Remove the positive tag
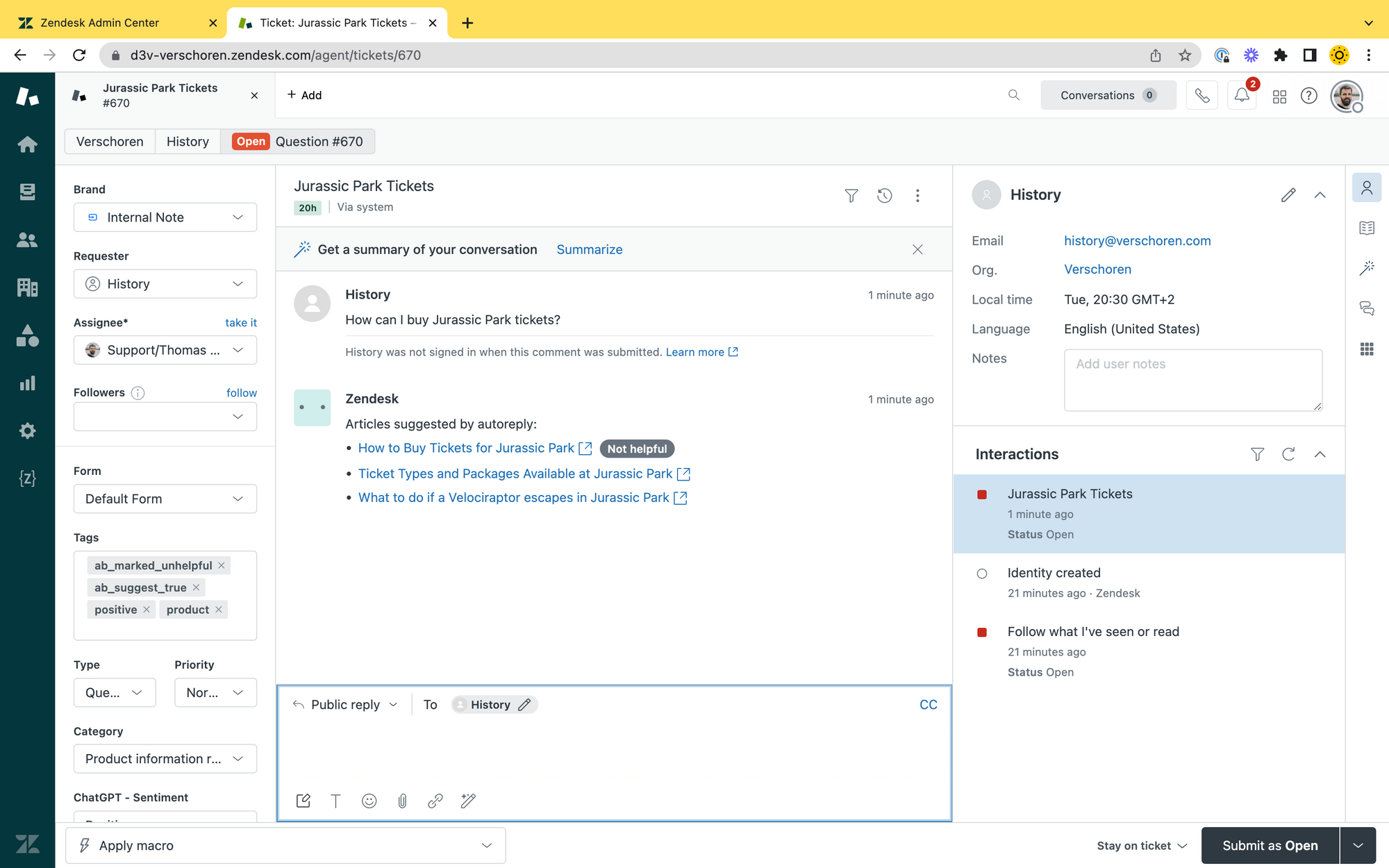Screen dimensions: 1389x868 147,610
